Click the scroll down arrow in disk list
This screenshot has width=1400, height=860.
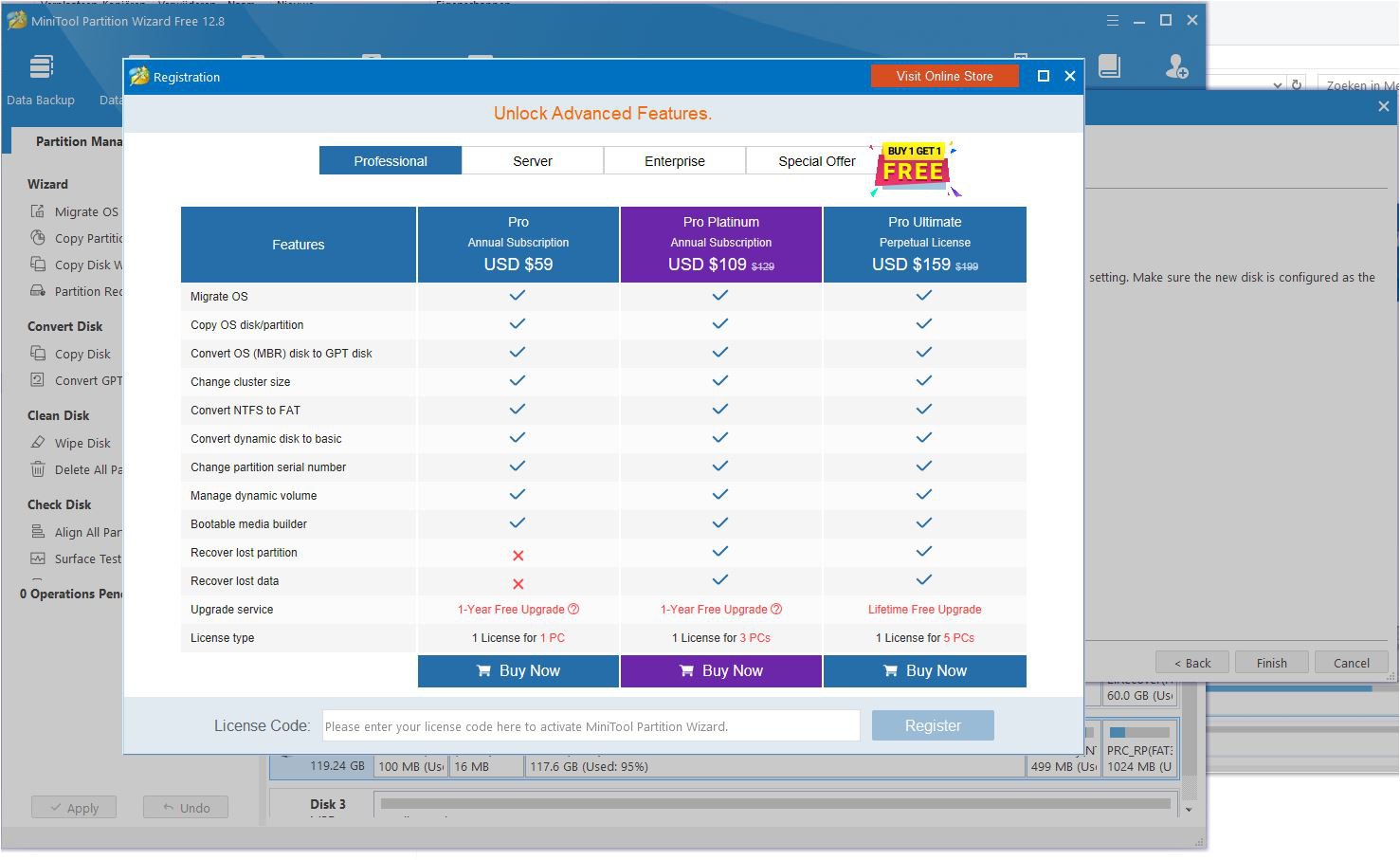click(1189, 811)
